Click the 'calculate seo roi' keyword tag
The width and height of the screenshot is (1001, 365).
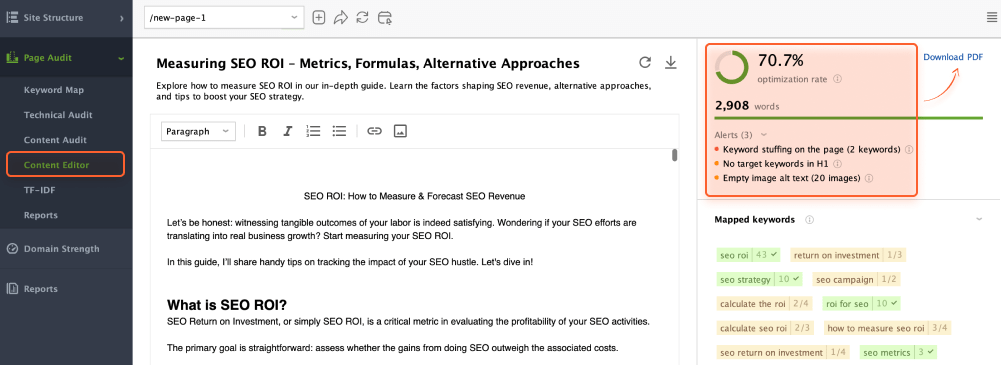[765, 328]
